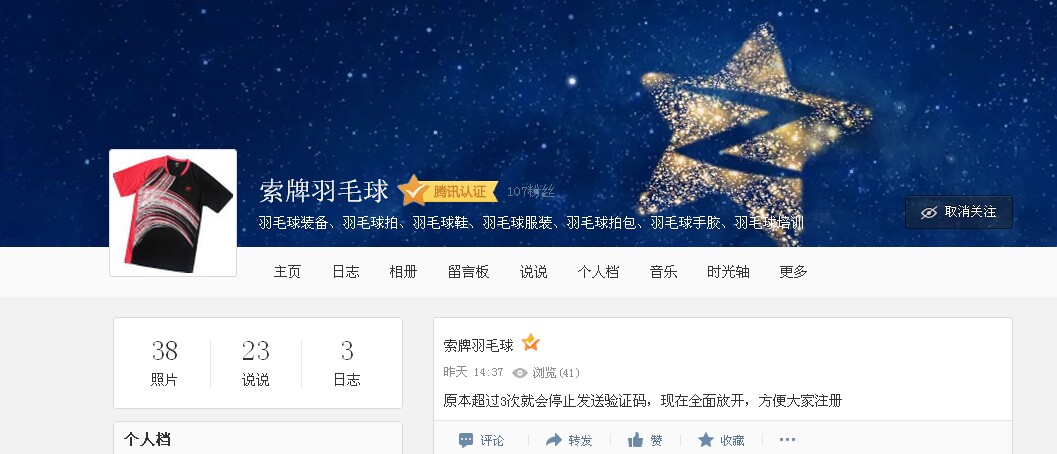1057x454 pixels.
Task: Click the shirt profile avatar thumbnail
Action: 173,213
